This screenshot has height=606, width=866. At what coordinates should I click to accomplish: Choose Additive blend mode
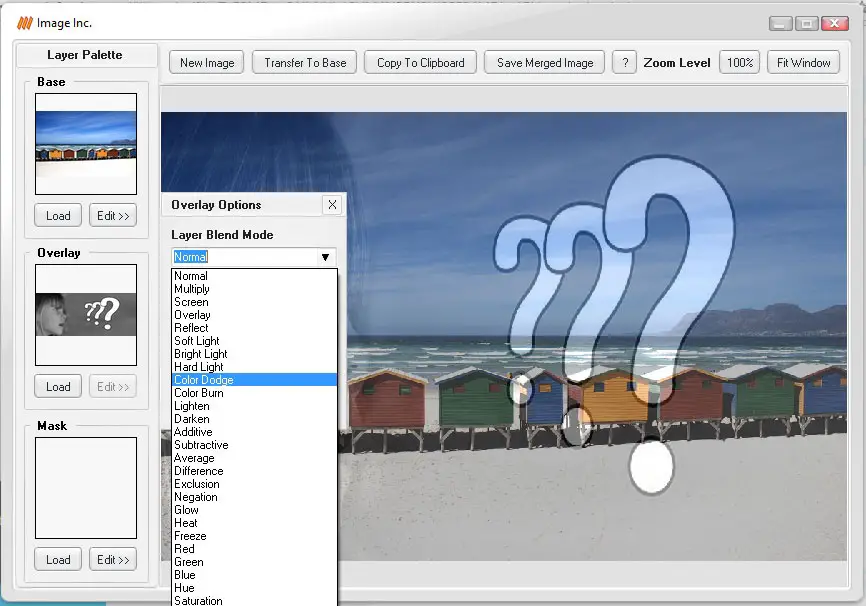click(x=254, y=432)
